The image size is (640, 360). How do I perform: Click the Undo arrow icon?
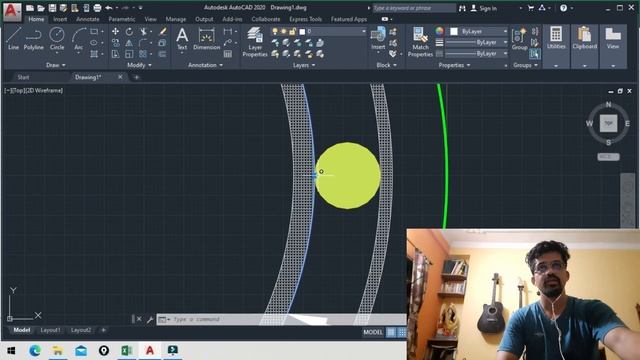pos(109,8)
